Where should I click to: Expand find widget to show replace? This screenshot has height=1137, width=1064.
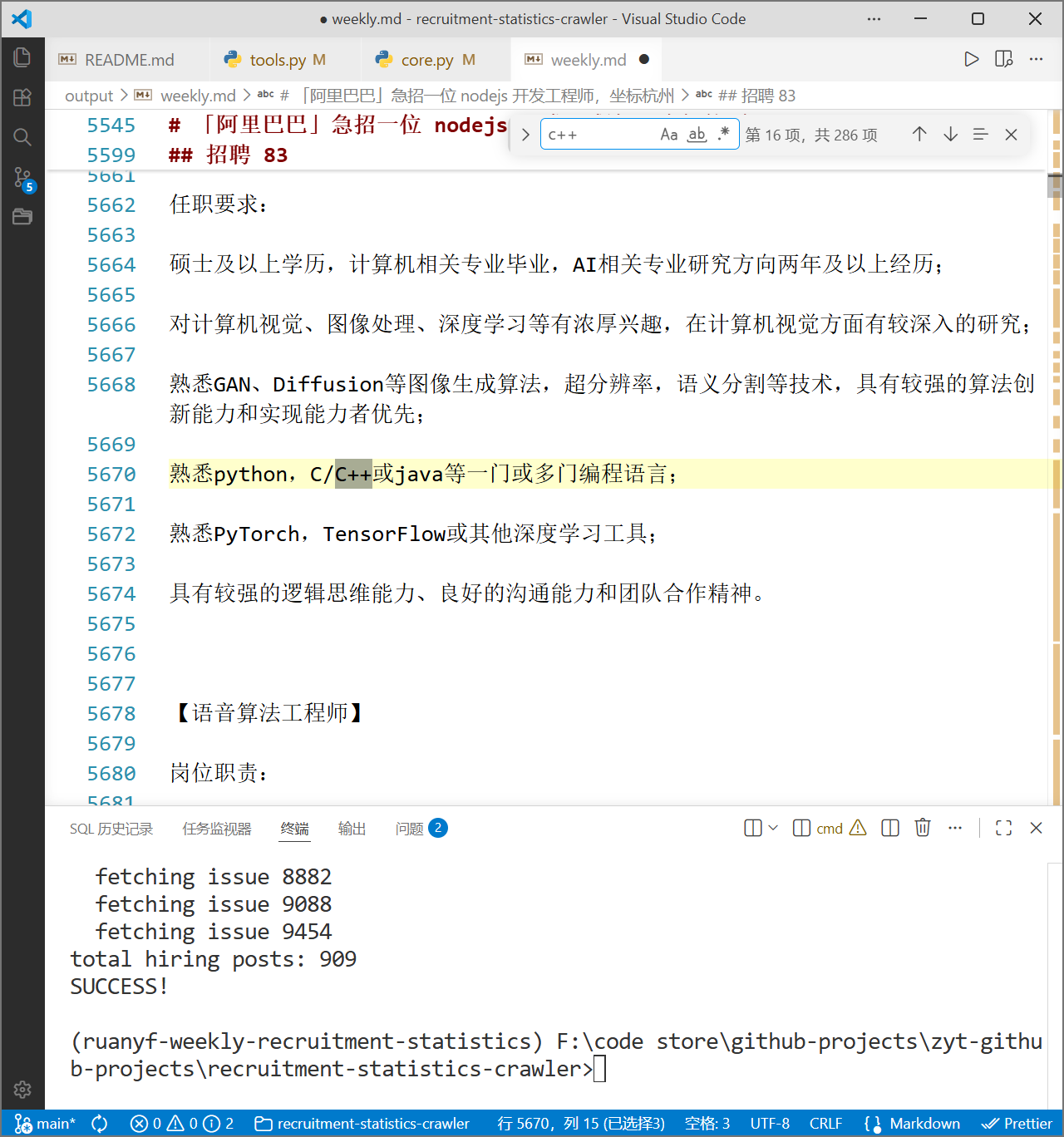[525, 134]
